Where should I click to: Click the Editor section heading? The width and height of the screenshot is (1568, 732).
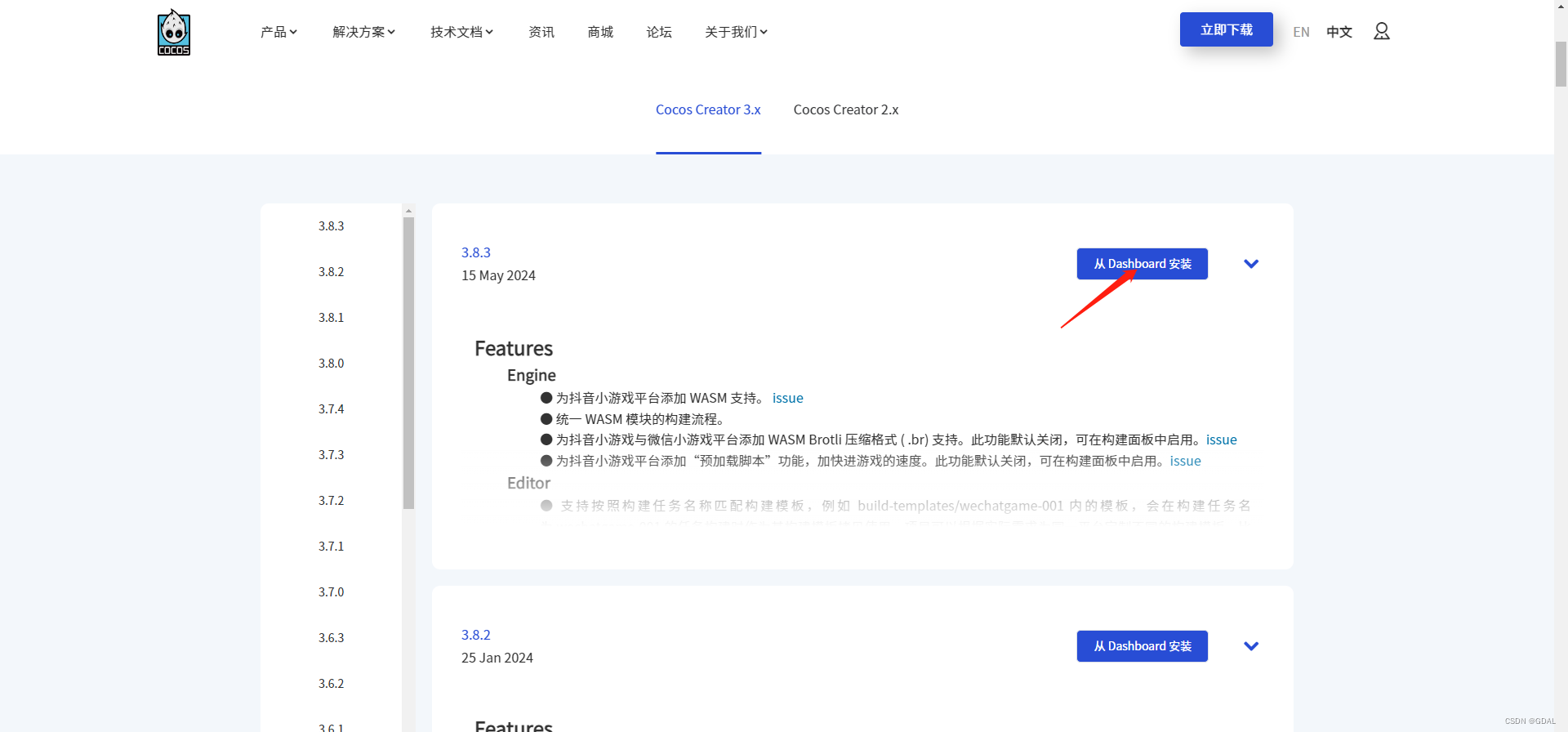pyautogui.click(x=529, y=483)
